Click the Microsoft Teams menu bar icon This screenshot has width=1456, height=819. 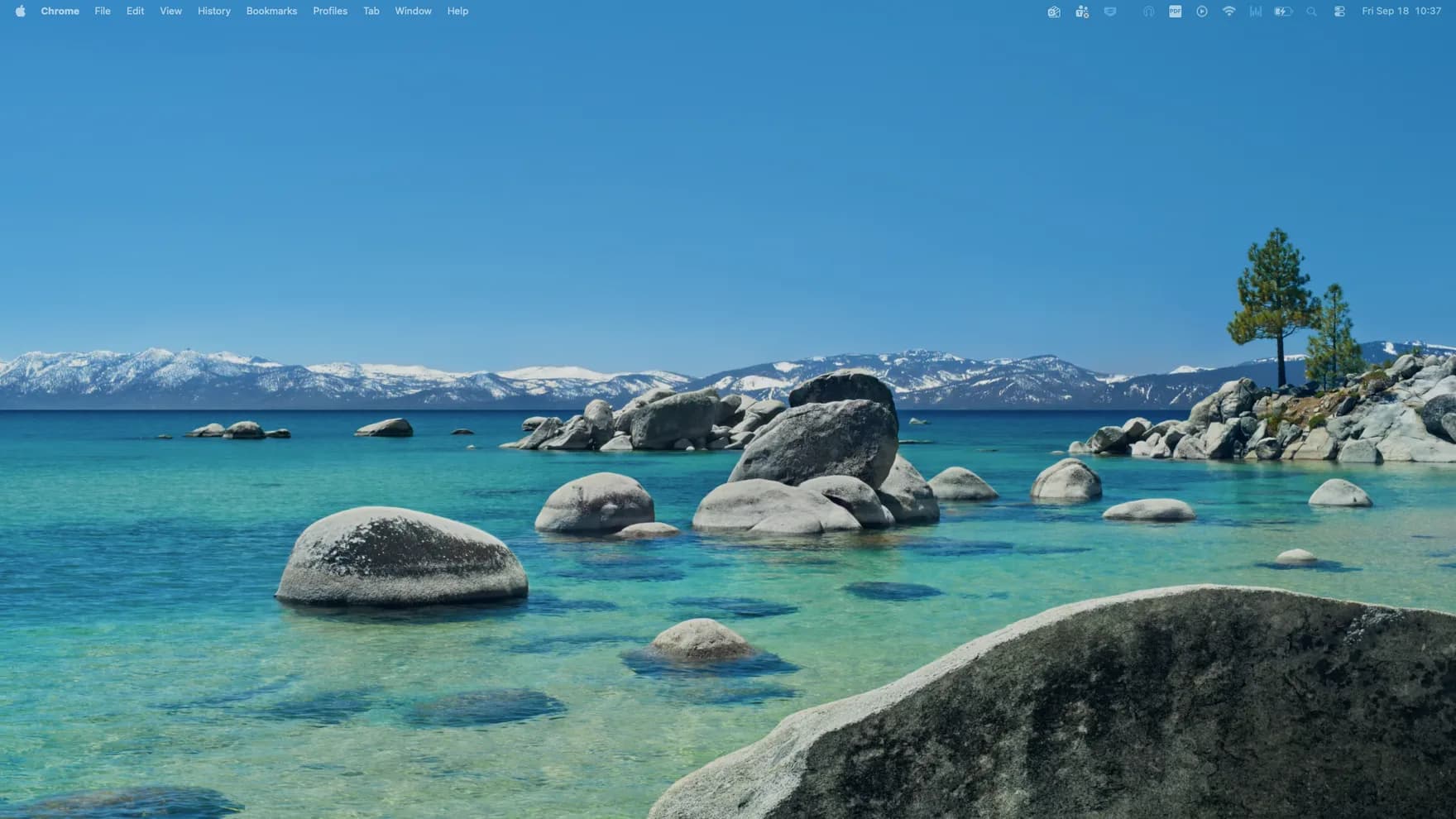tap(1082, 12)
